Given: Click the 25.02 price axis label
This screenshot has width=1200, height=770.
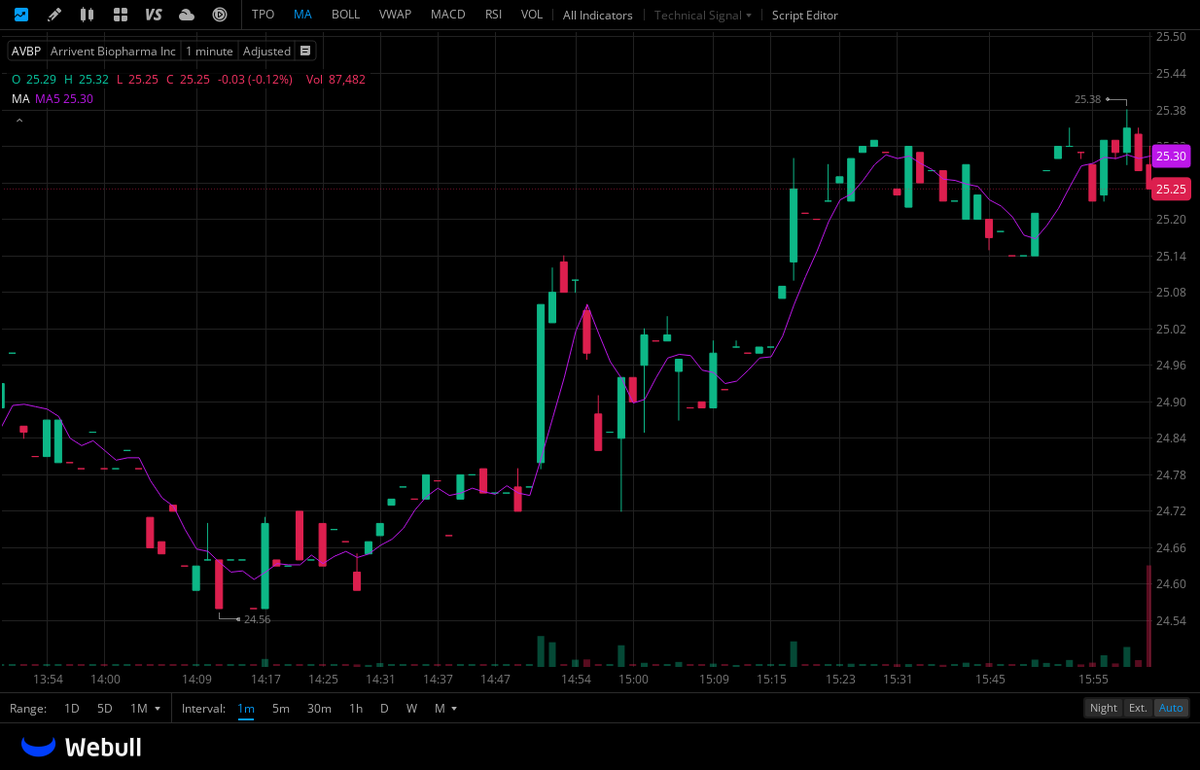Looking at the screenshot, I should coord(1170,329).
